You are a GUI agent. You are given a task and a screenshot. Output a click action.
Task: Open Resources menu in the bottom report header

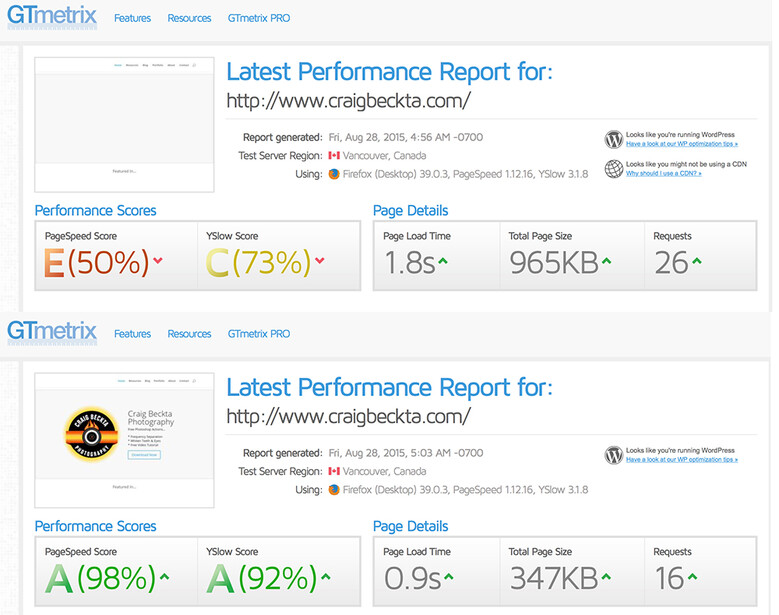189,334
